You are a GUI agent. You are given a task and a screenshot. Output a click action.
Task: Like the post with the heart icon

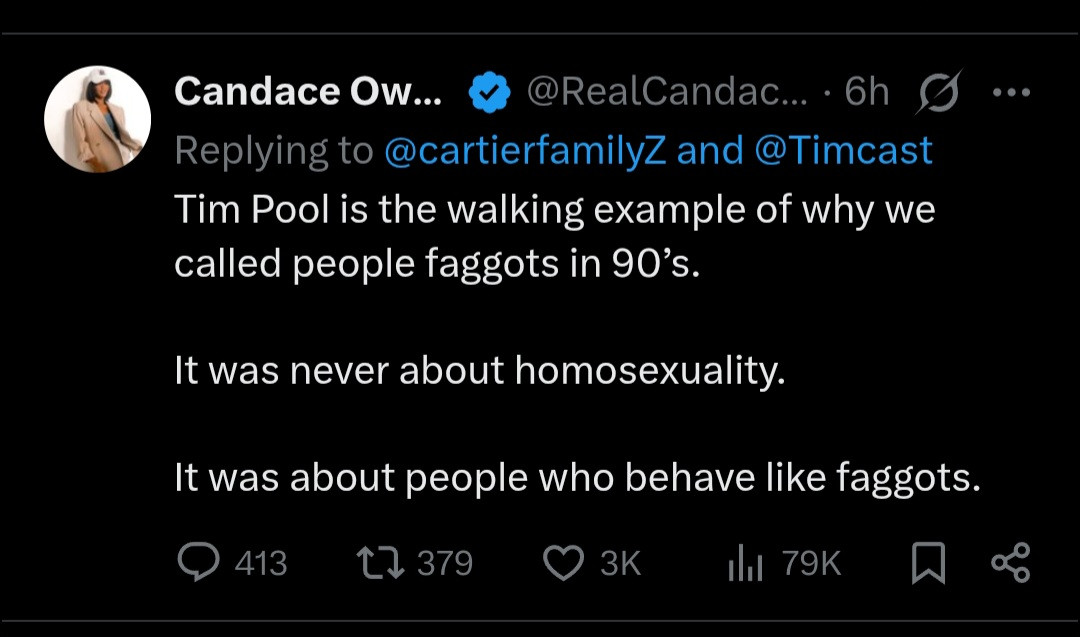click(x=563, y=563)
